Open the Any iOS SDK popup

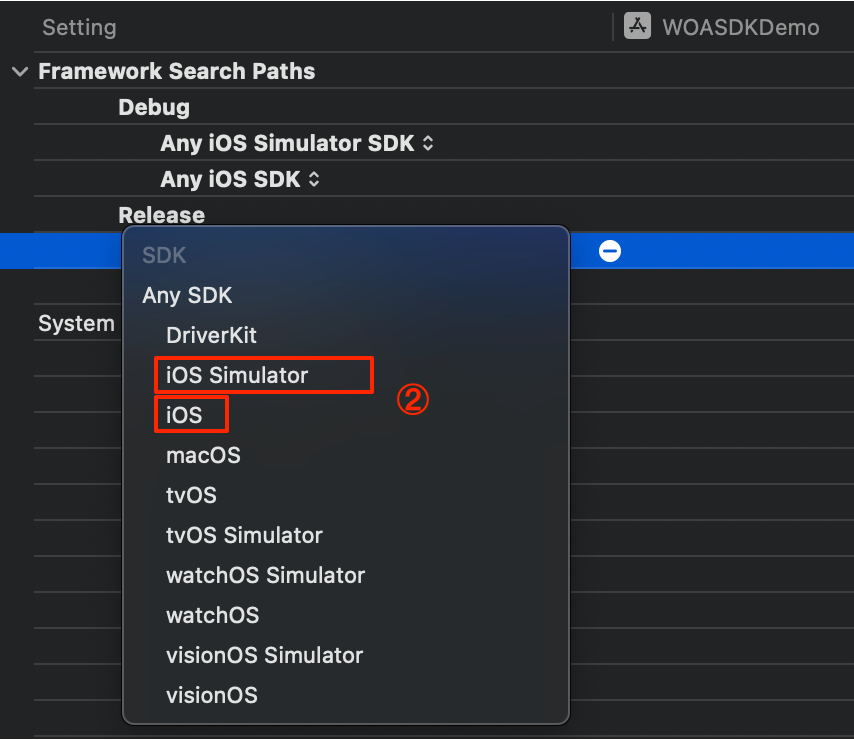[240, 180]
